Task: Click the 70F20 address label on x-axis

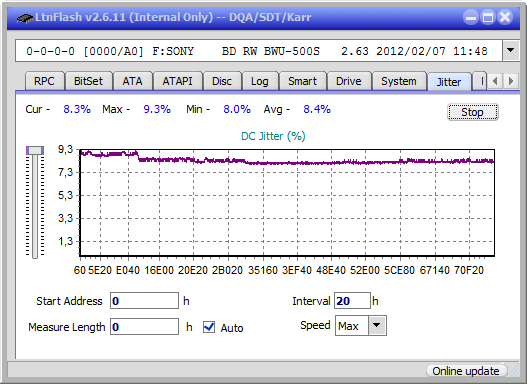Action: [x=469, y=270]
